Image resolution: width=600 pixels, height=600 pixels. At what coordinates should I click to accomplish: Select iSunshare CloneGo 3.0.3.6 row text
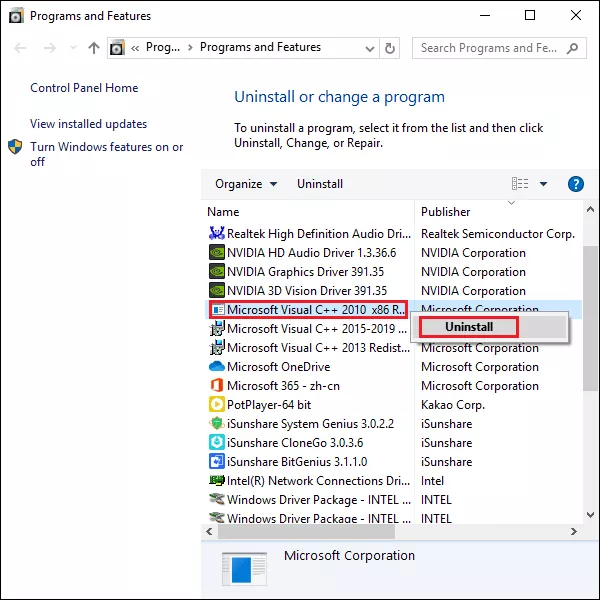(x=295, y=442)
